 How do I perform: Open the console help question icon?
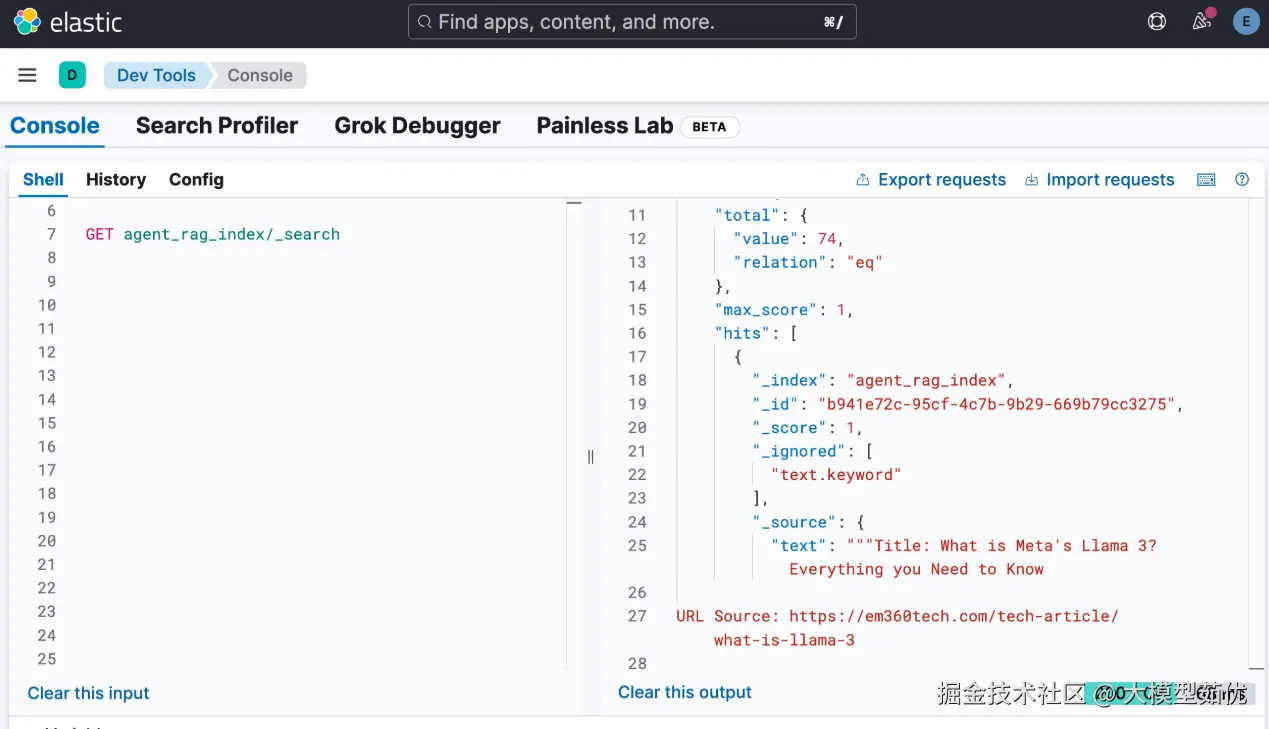tap(1242, 180)
